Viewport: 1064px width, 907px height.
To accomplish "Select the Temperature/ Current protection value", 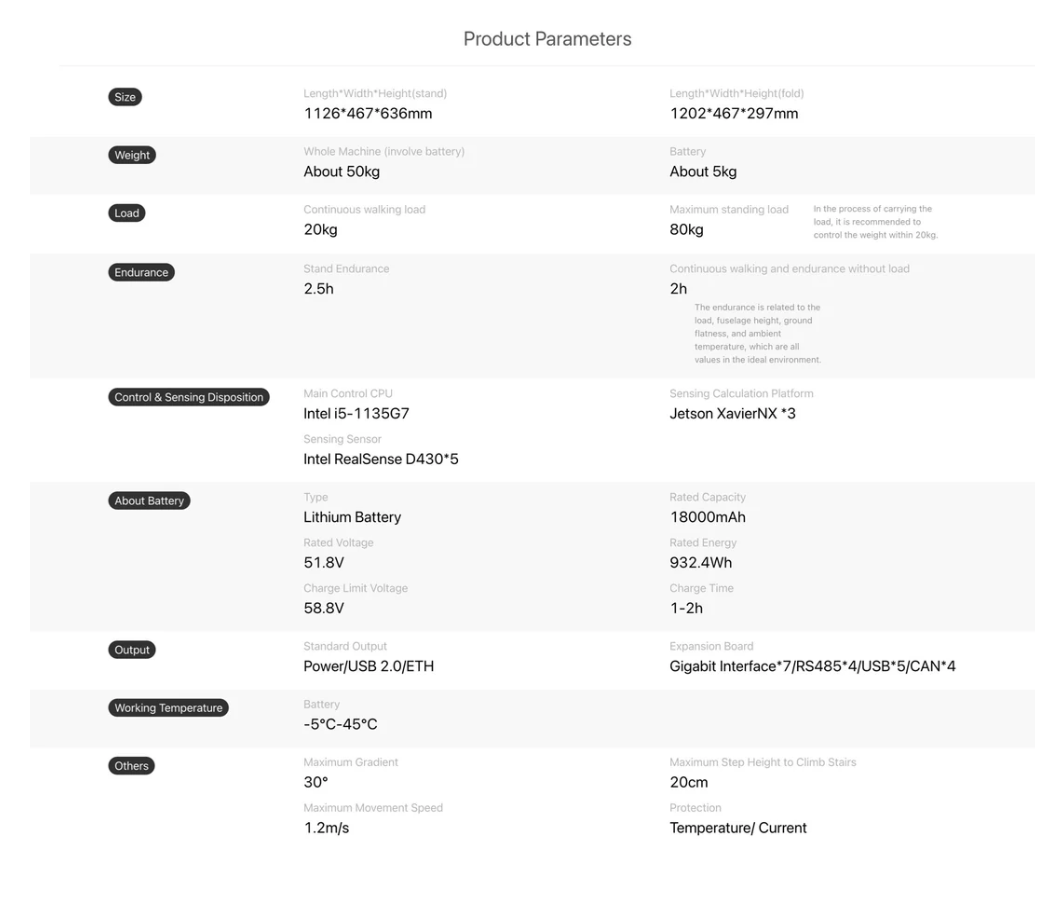I will coord(738,827).
